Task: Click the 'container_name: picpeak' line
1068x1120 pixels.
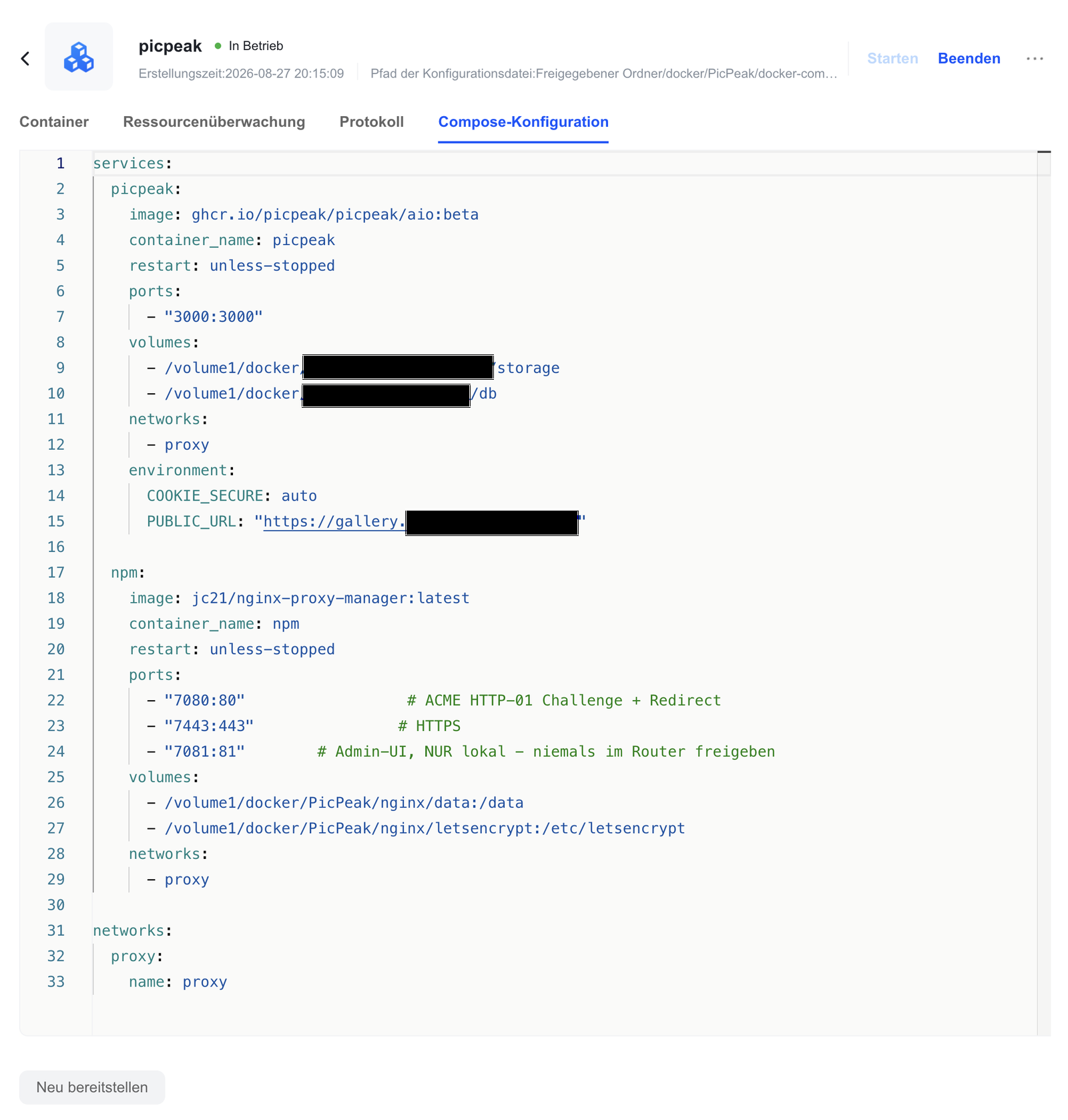Action: pos(232,240)
